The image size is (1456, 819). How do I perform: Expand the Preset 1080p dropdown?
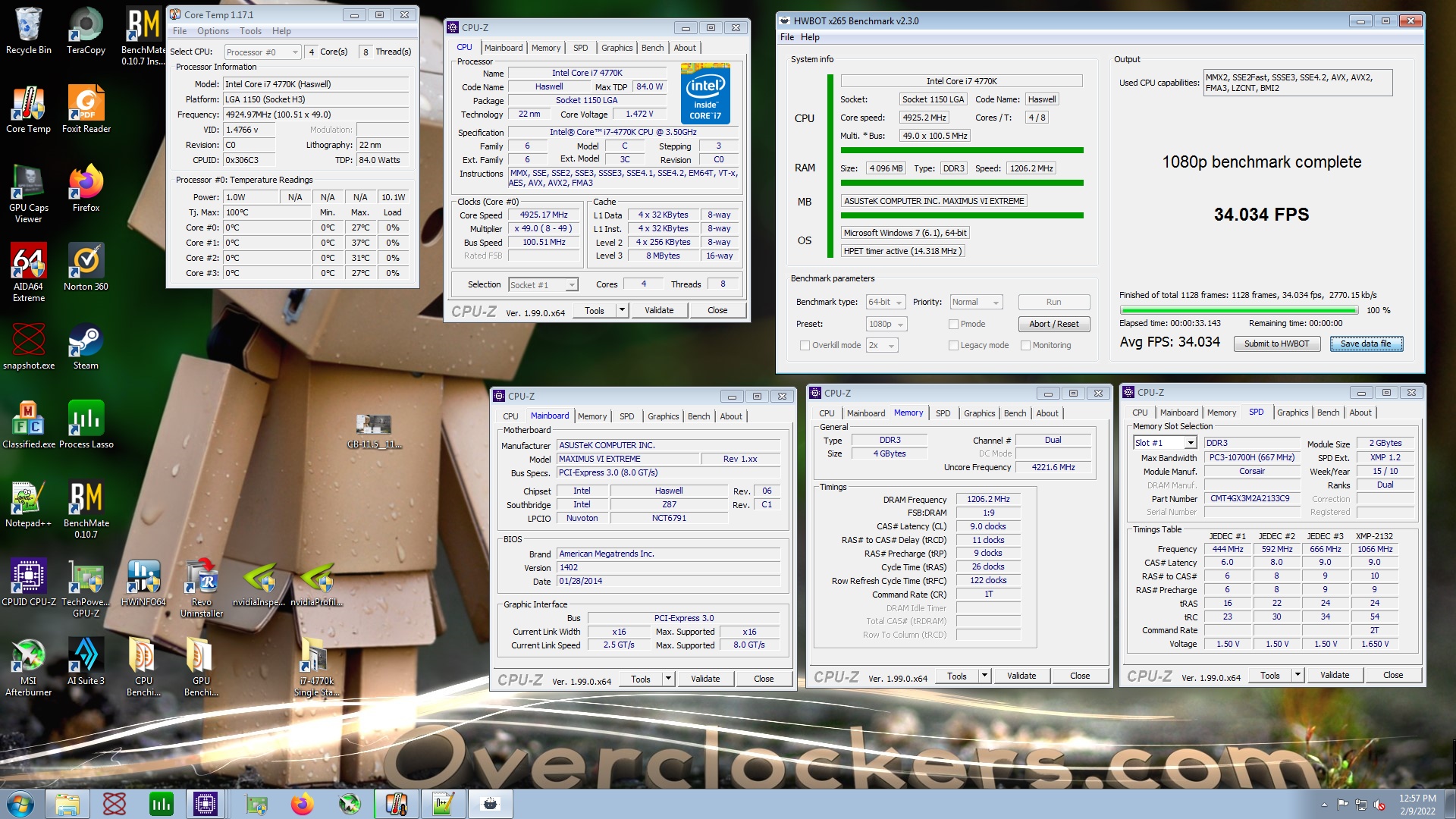[x=886, y=324]
